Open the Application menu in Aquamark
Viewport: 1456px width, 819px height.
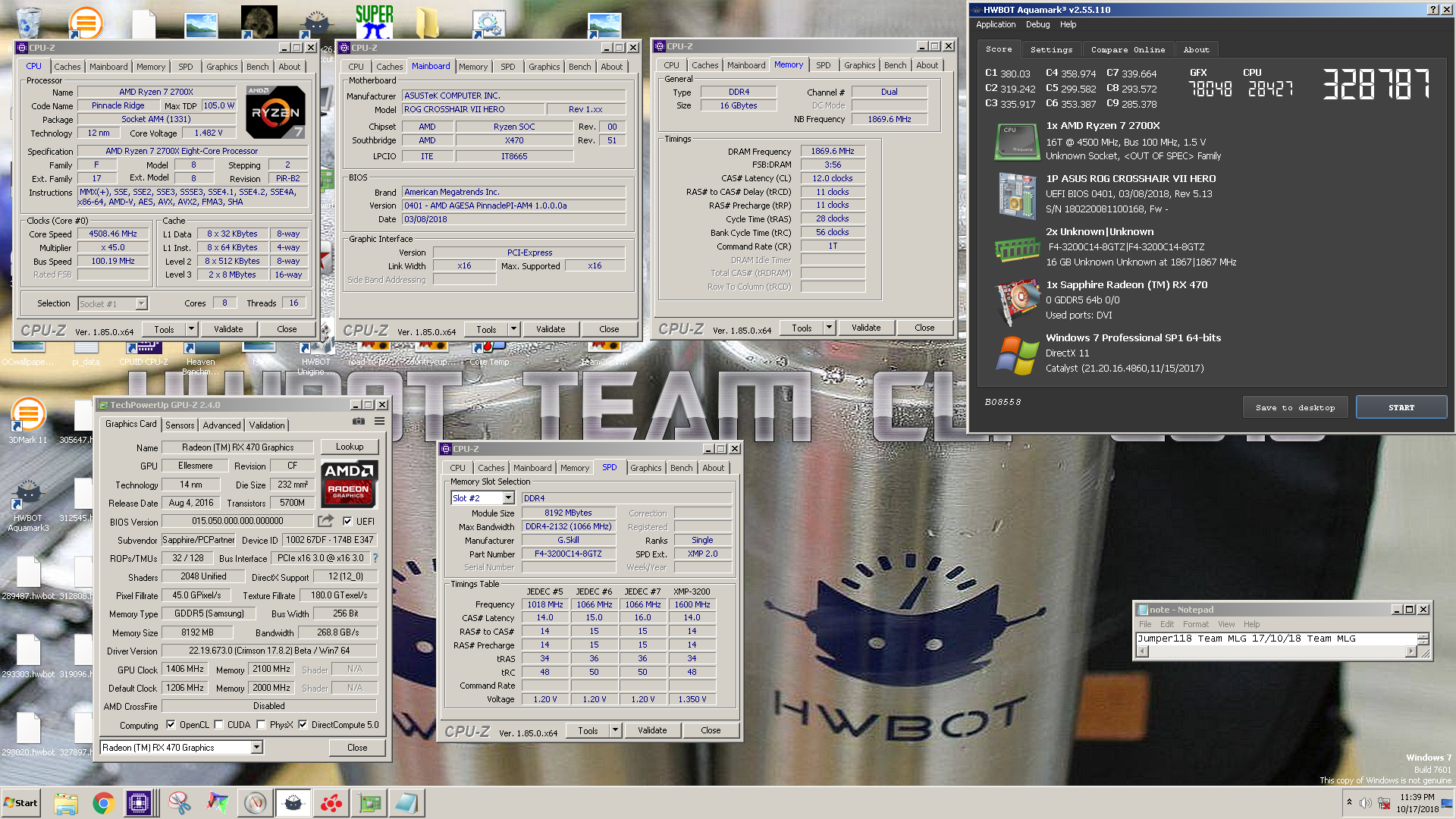tap(995, 24)
